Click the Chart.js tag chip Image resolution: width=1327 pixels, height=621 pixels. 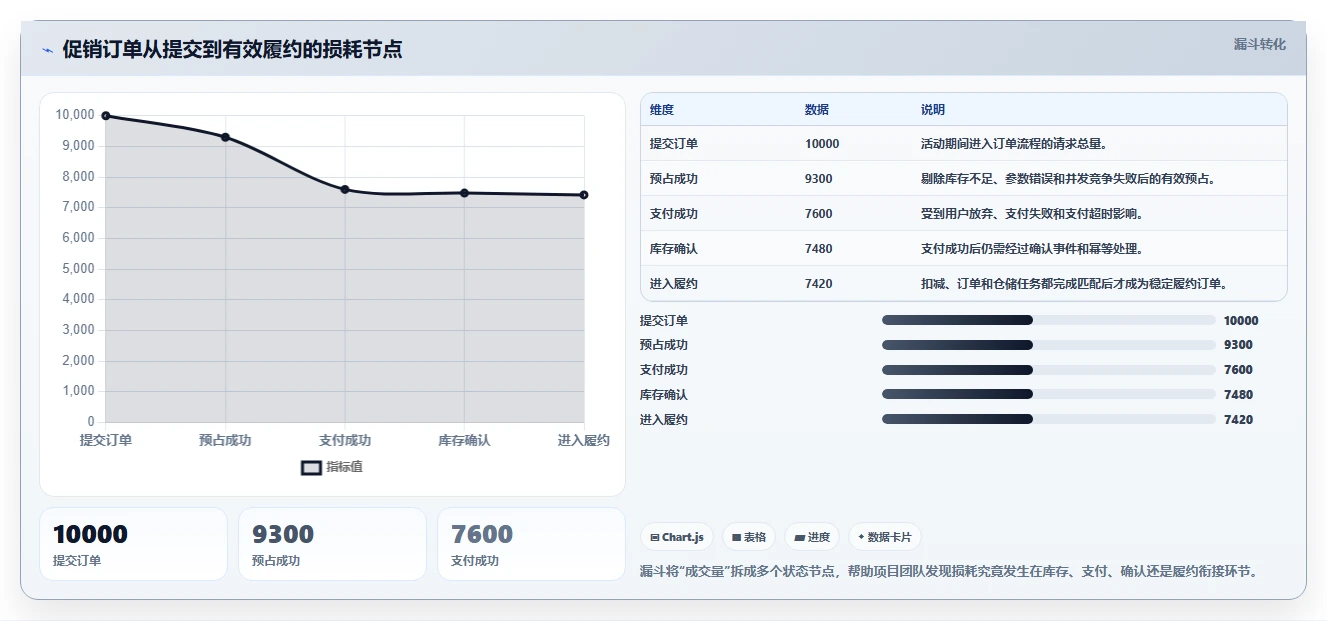pyautogui.click(x=677, y=537)
